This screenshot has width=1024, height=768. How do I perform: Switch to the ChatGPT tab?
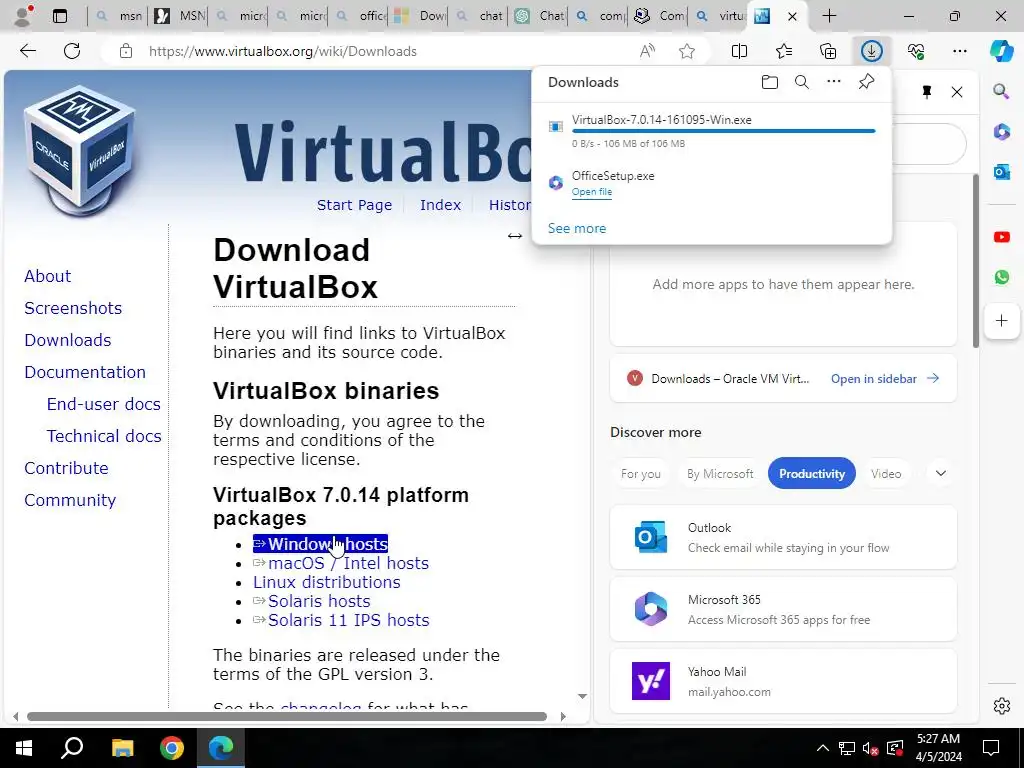(x=540, y=16)
